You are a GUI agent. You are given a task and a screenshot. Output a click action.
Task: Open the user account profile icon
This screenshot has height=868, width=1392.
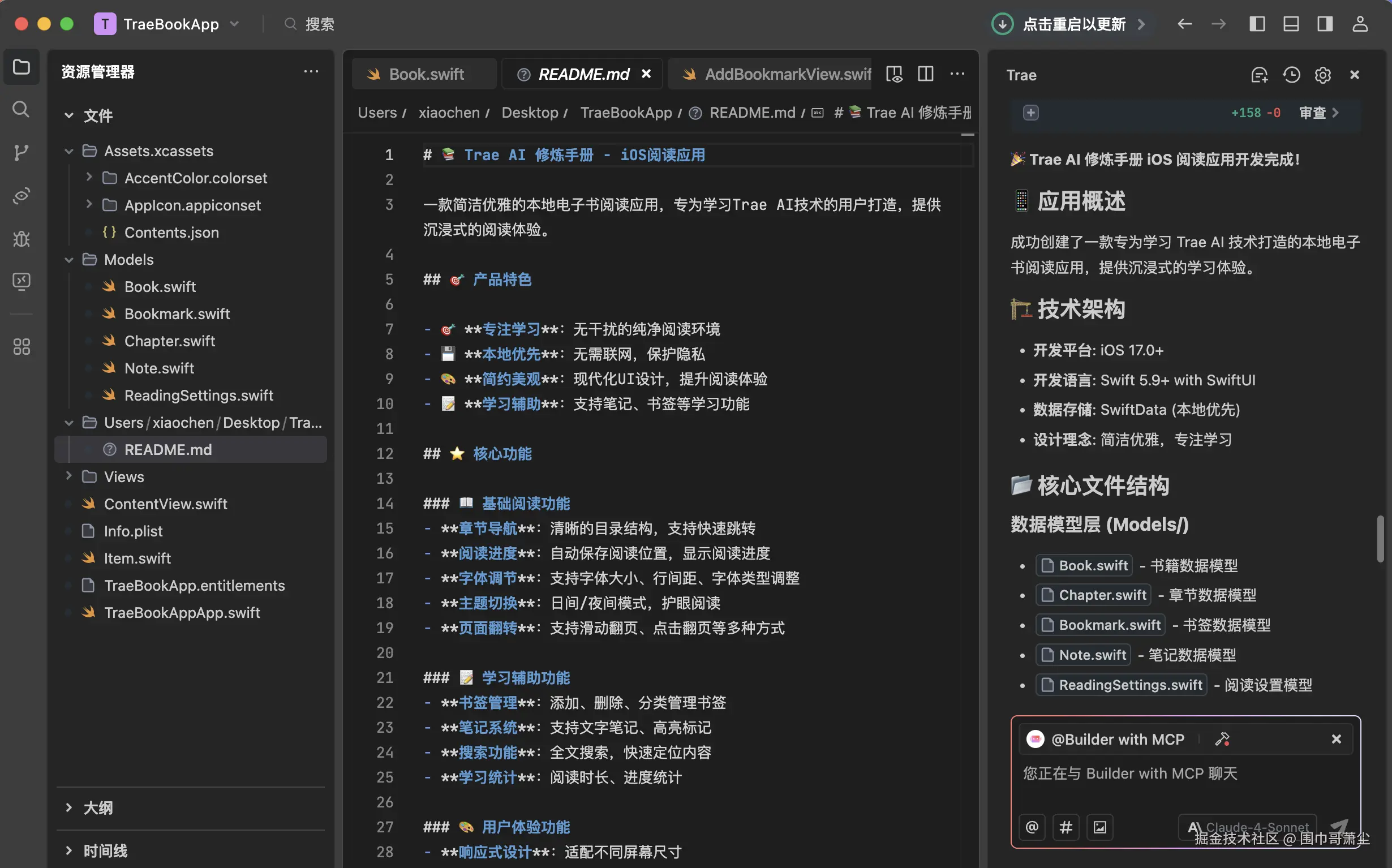[1360, 24]
